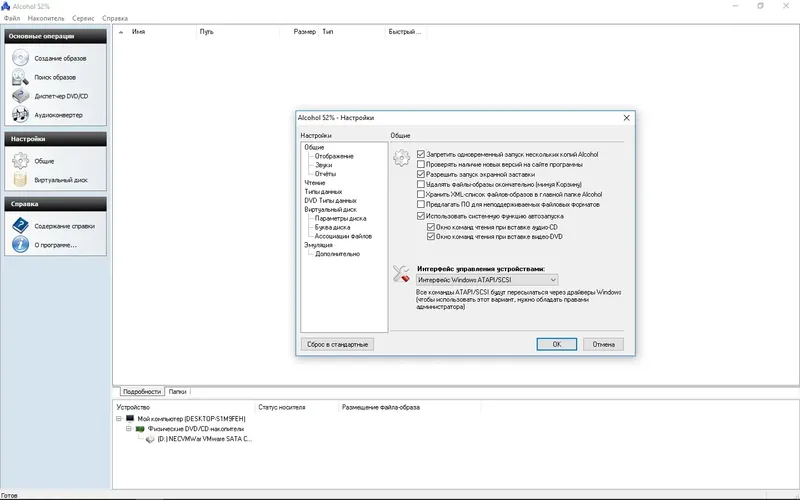Collapse Мой компьютер tree node
This screenshot has height=500, width=800.
(119, 419)
